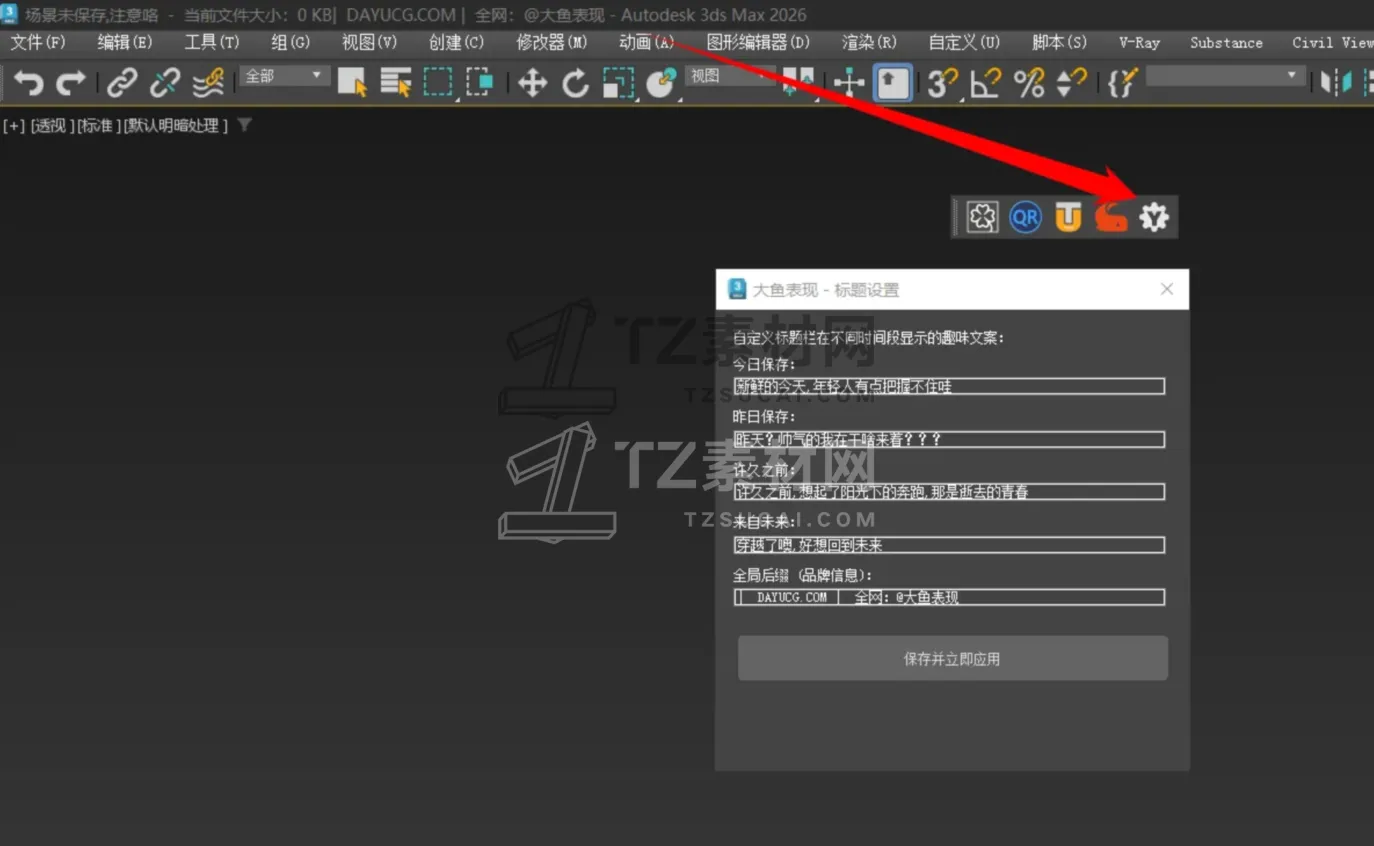This screenshot has width=1374, height=846.
Task: Undo the last action
Action: coord(28,82)
